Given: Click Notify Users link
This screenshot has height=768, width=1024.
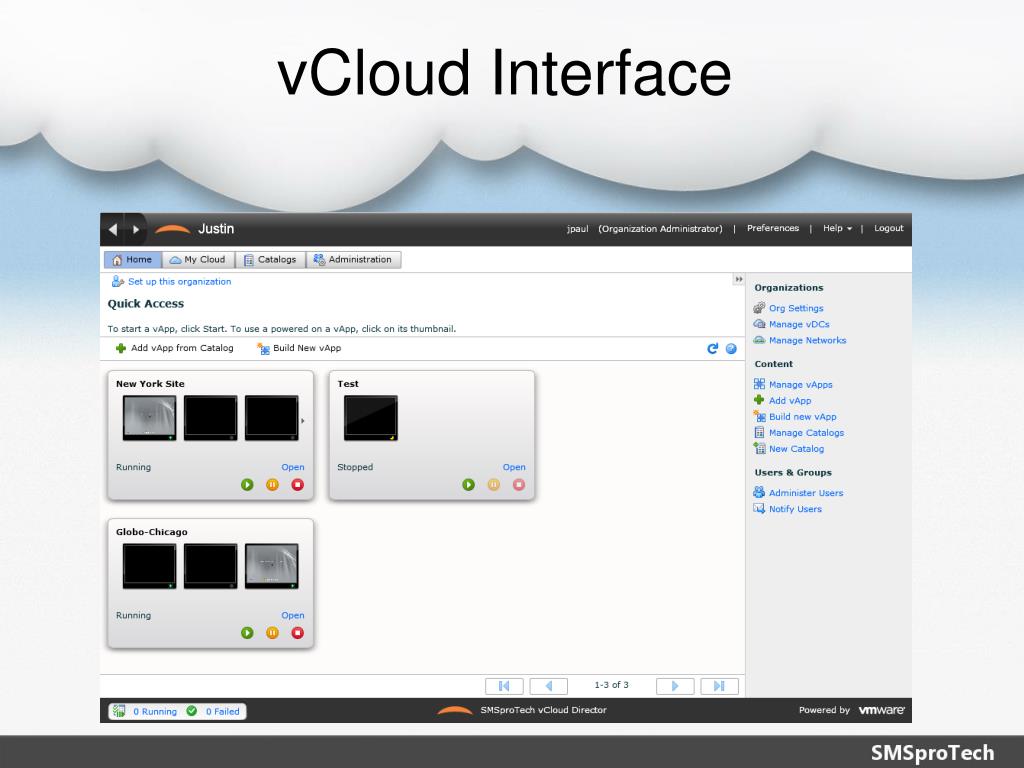Looking at the screenshot, I should (795, 509).
